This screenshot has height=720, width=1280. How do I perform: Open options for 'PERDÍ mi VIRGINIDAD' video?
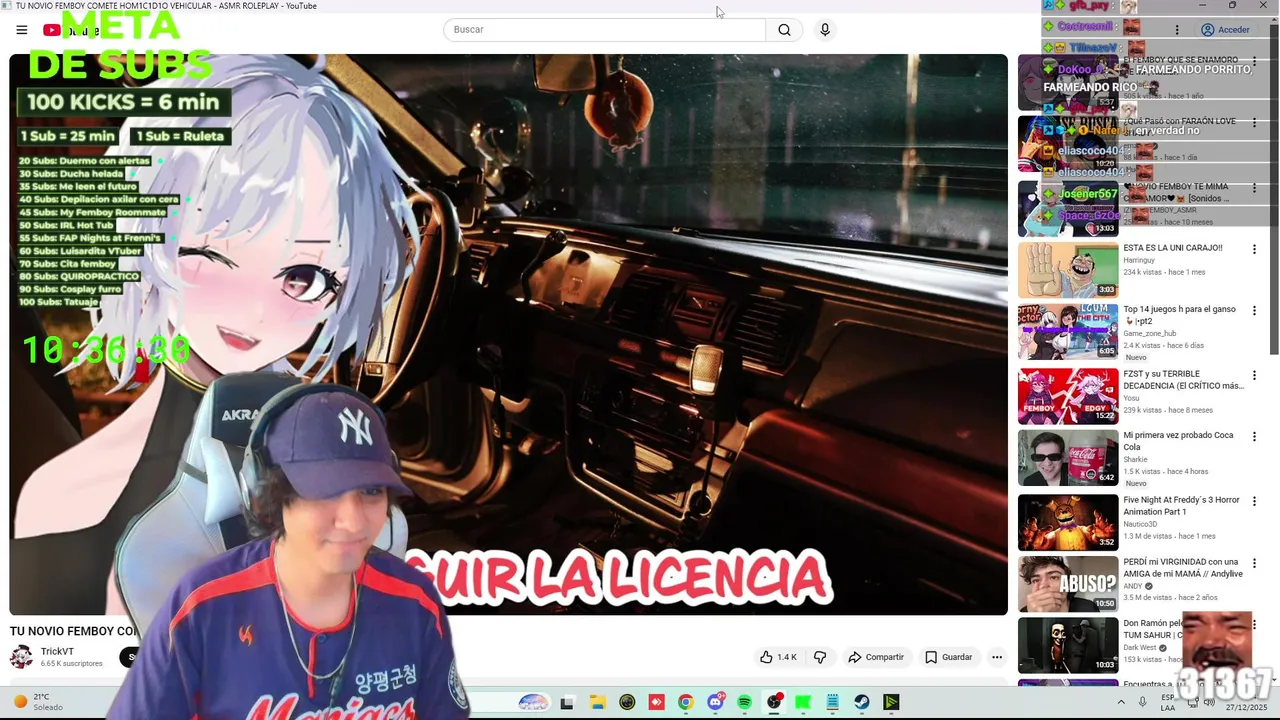1254,563
